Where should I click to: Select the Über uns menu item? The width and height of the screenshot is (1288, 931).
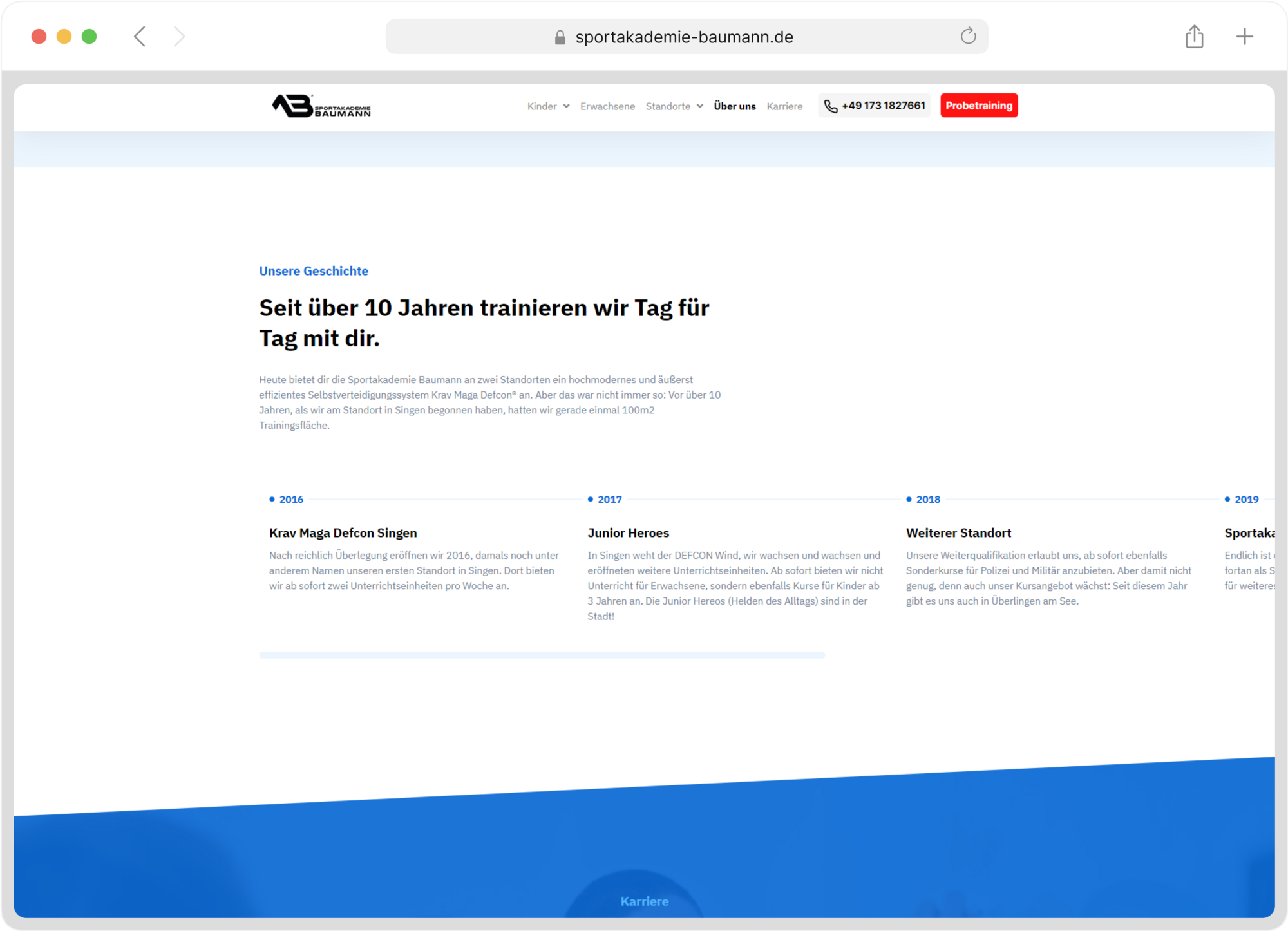(734, 106)
